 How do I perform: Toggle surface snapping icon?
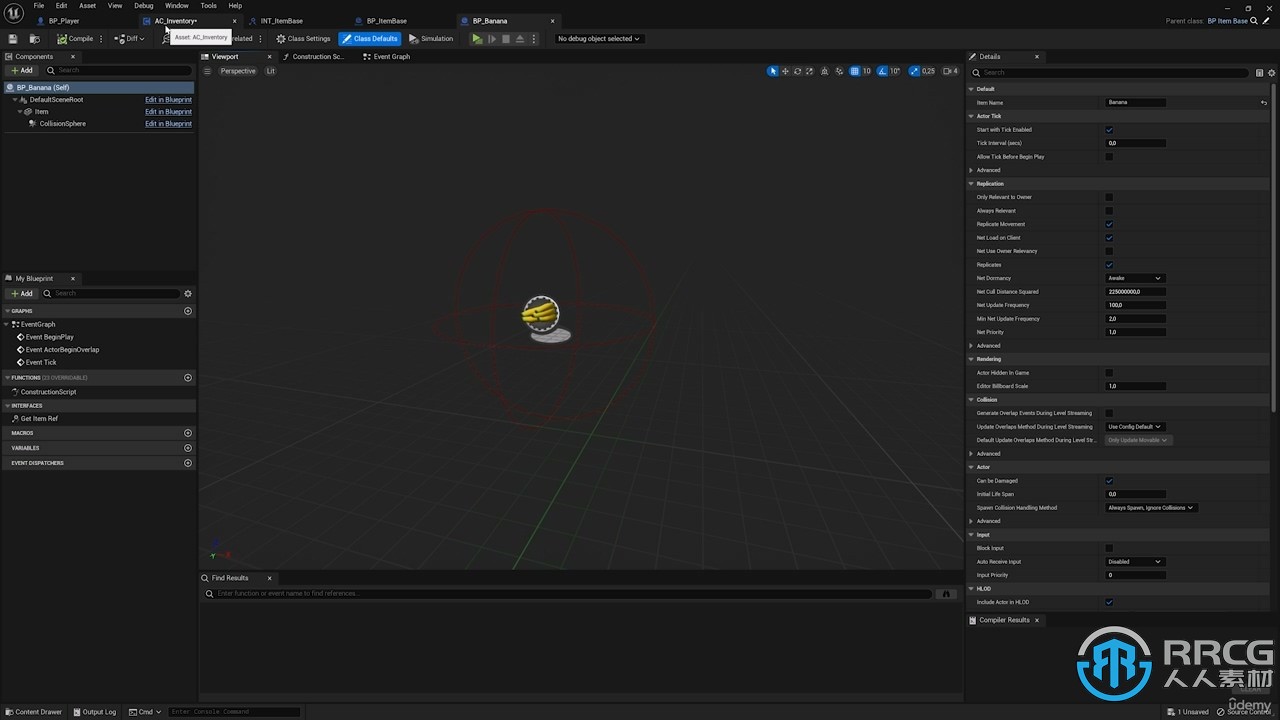click(839, 71)
